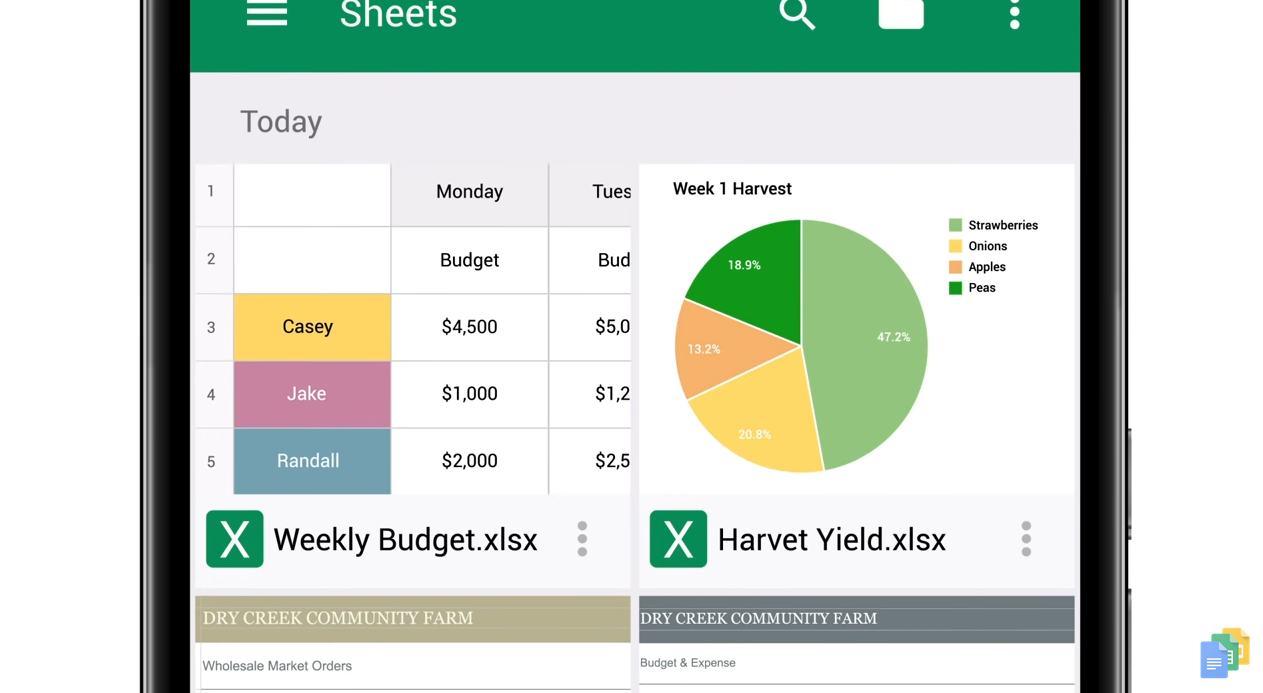Tap the Excel icon beside Weekly Budget.xlsx
This screenshot has height=693, width=1263.
(x=235, y=539)
